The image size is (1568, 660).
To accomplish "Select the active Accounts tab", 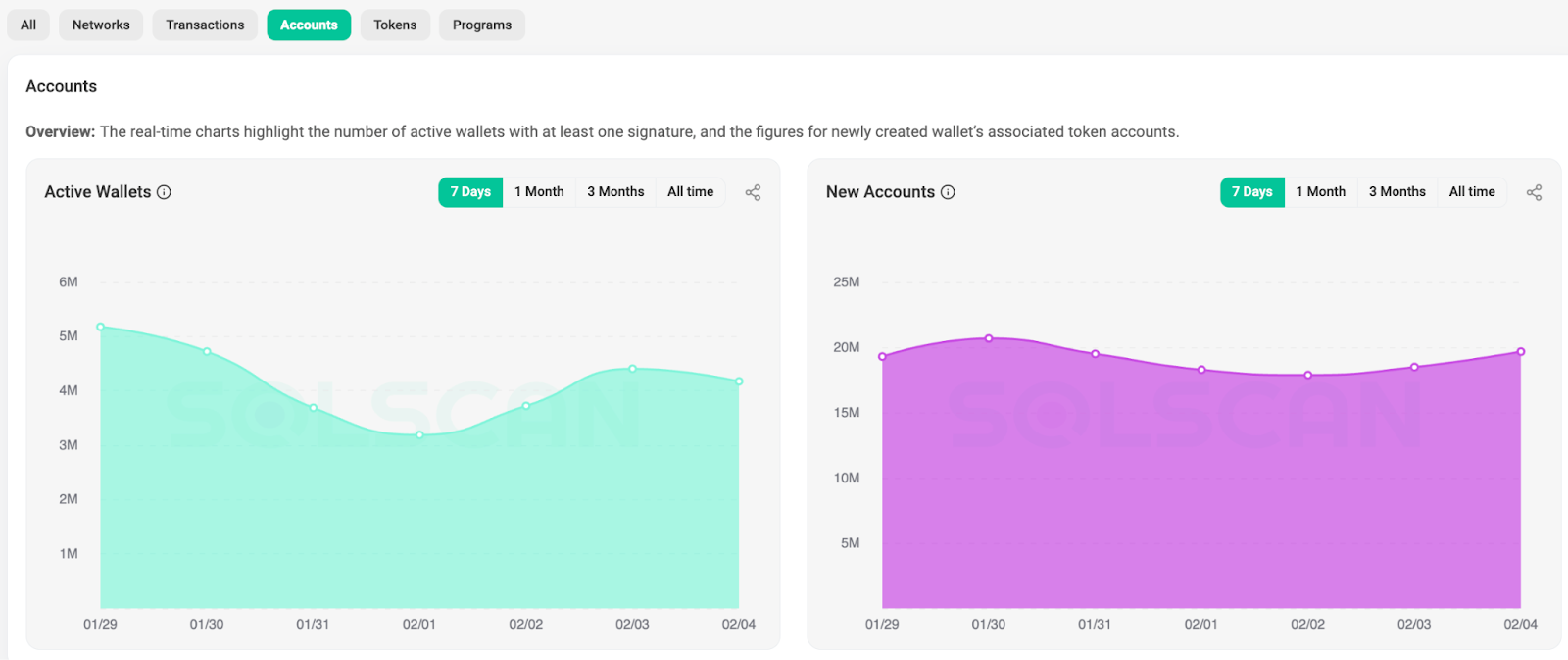I will [x=309, y=25].
